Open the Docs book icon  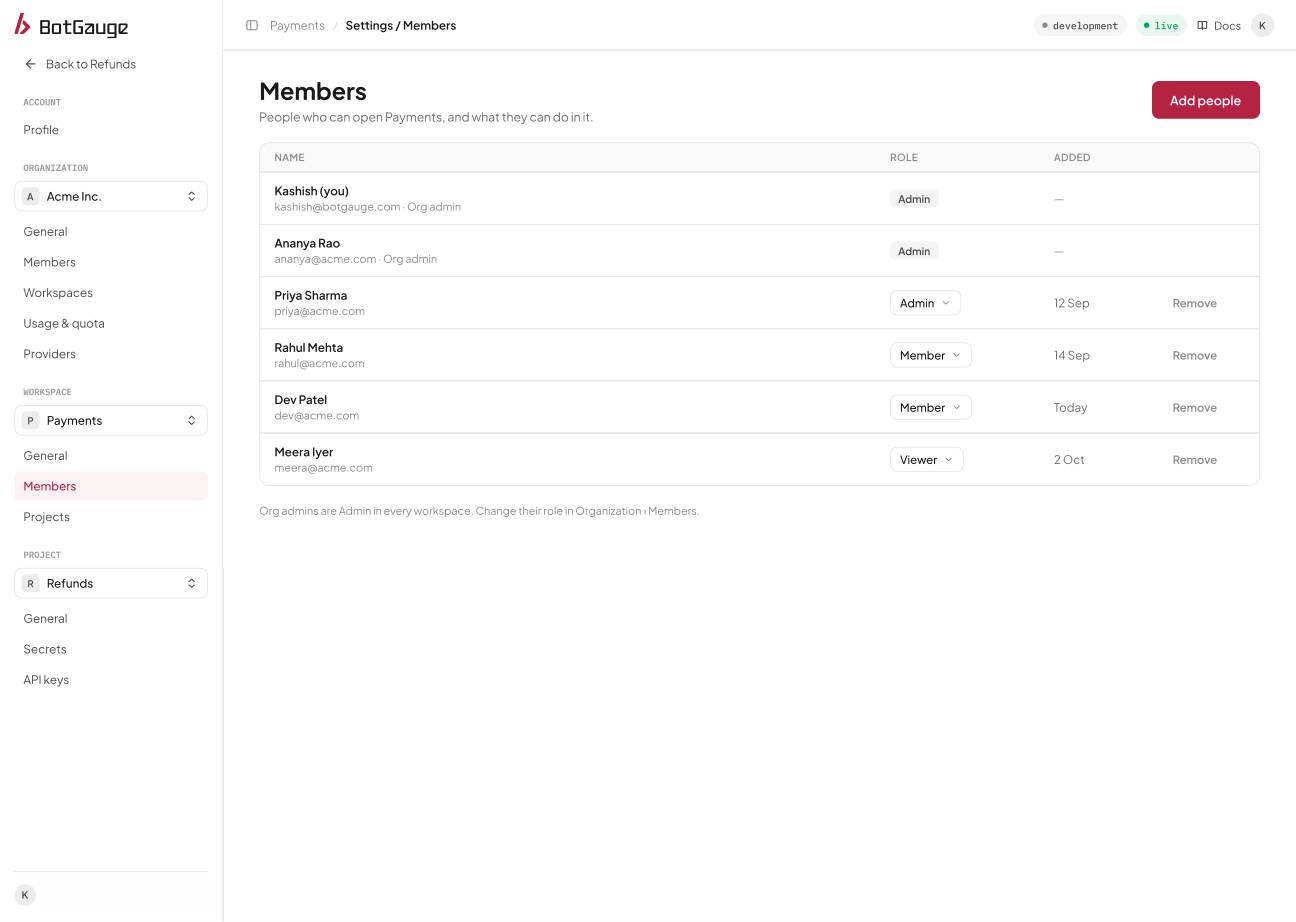pyautogui.click(x=1202, y=25)
